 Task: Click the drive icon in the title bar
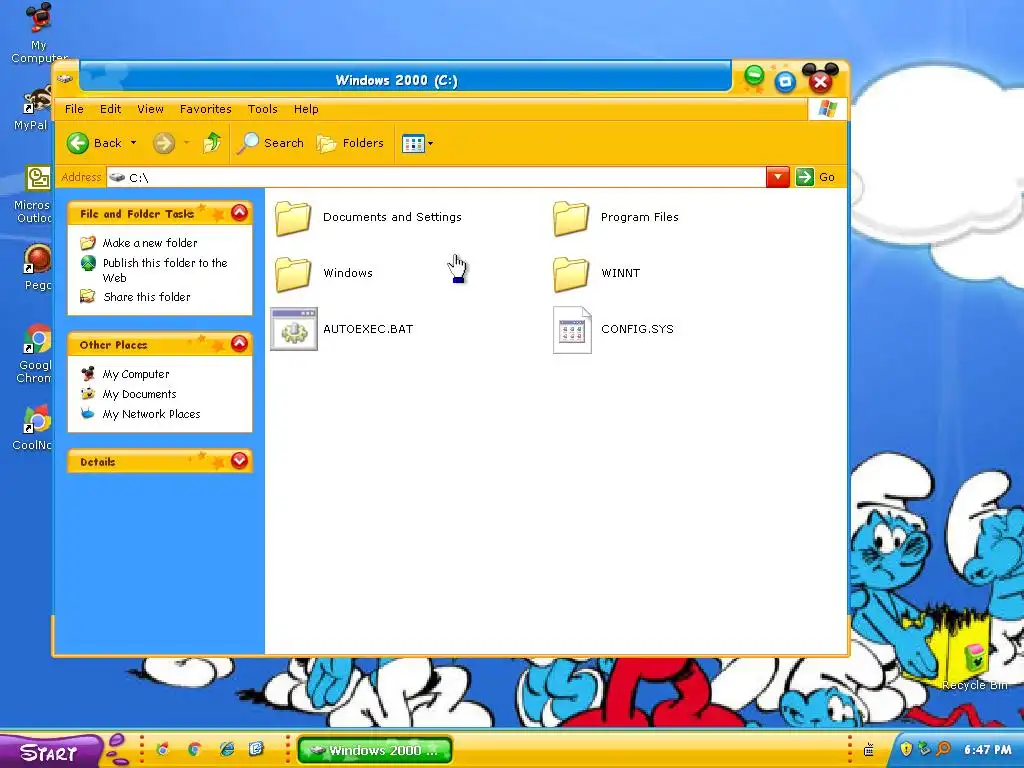point(65,79)
